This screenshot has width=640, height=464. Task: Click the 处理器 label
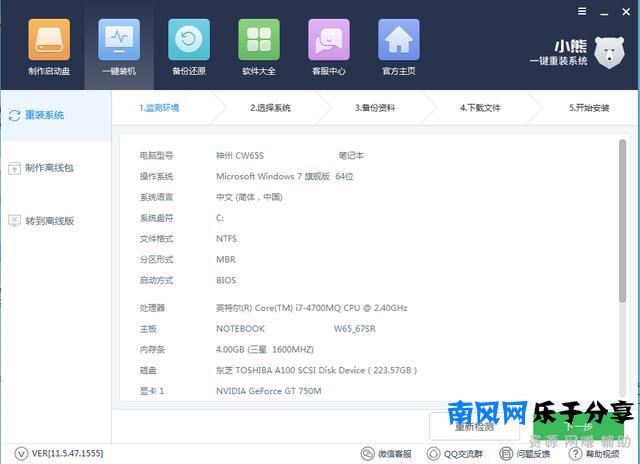pyautogui.click(x=152, y=308)
